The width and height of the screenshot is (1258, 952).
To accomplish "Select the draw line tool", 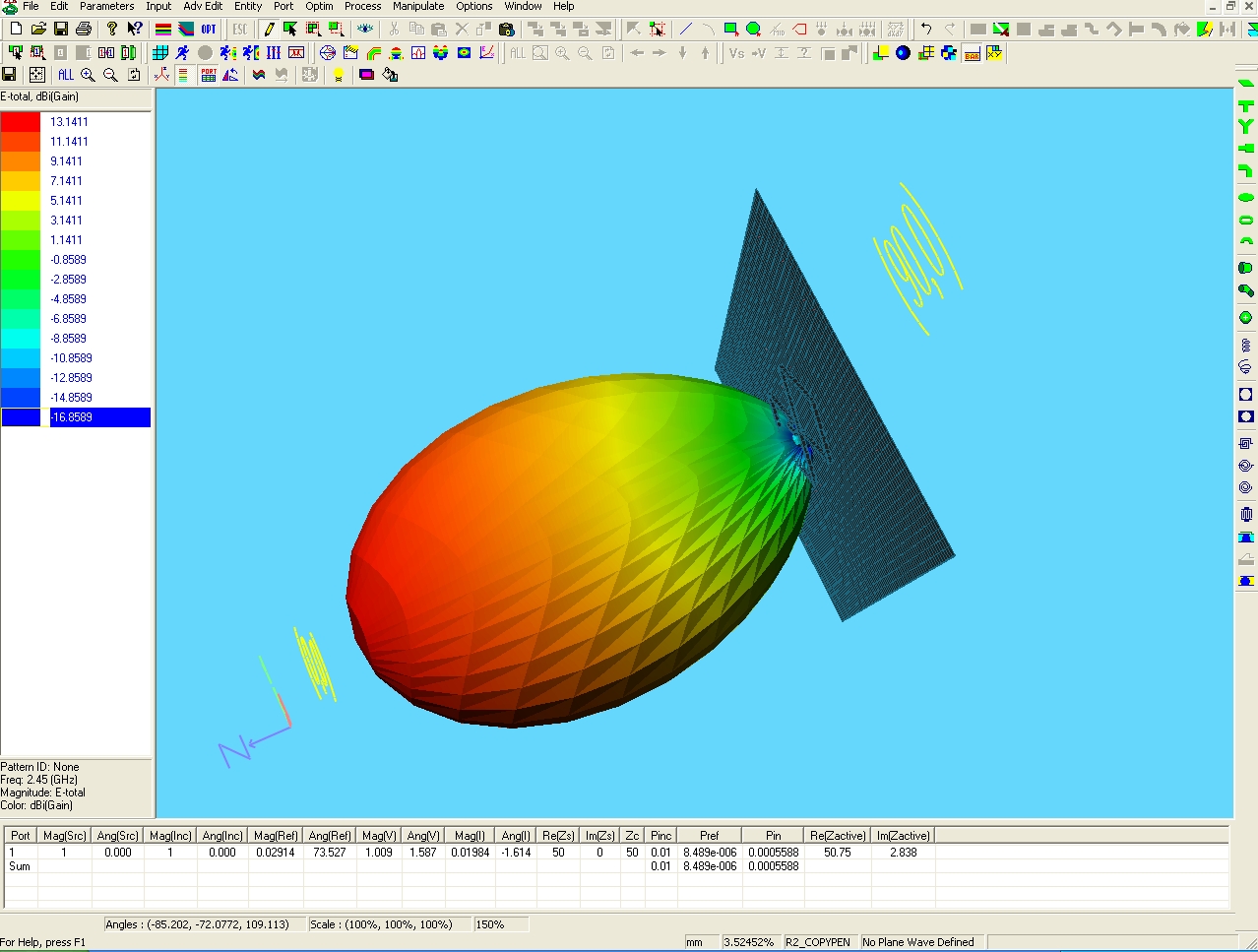I will tap(686, 30).
